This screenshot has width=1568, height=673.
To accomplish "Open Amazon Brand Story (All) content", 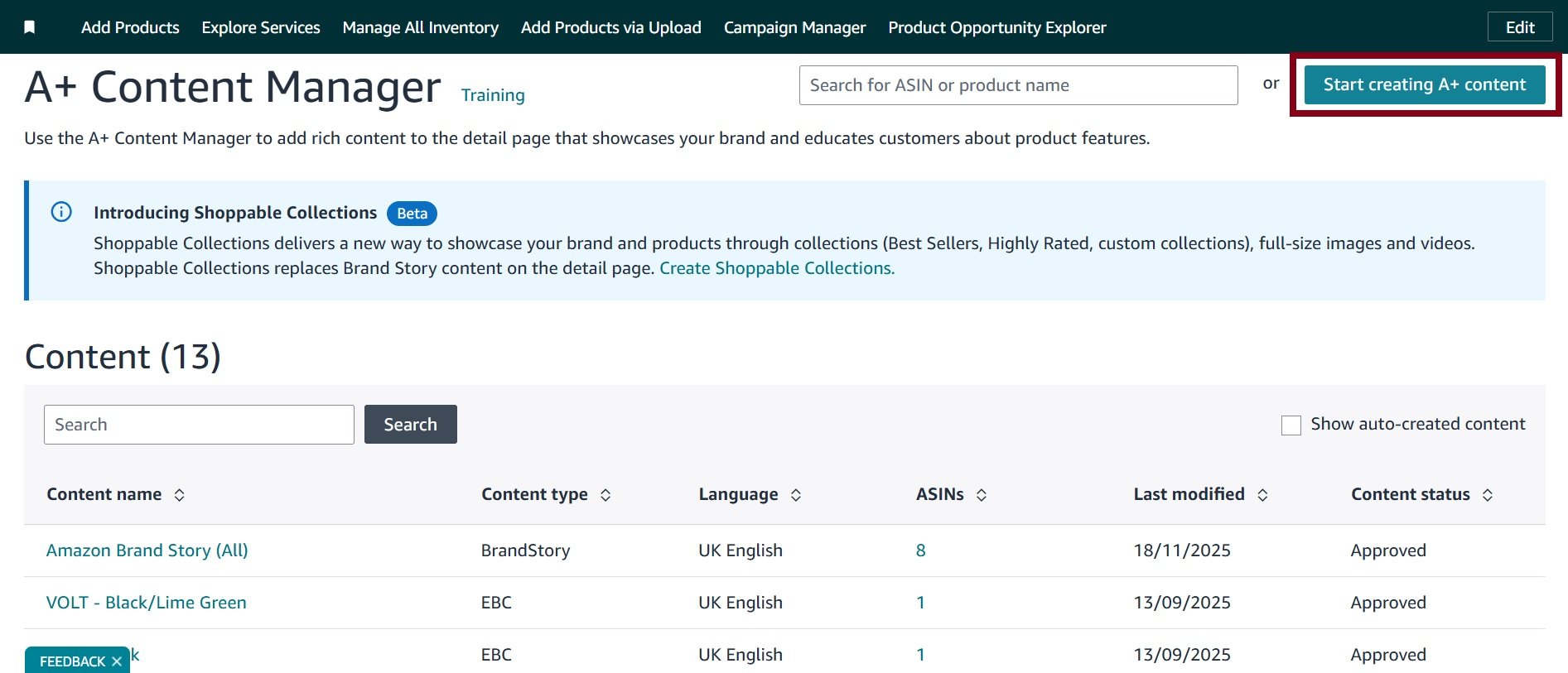I will point(147,550).
